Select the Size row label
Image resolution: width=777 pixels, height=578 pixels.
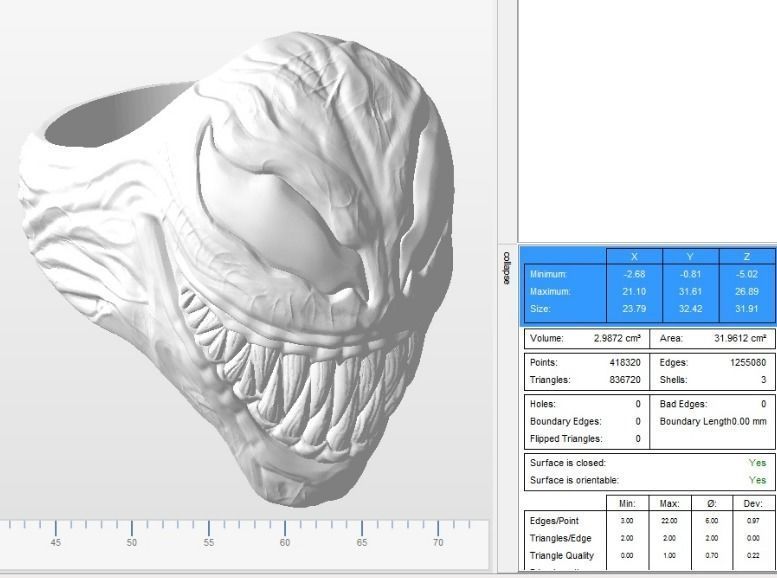click(540, 308)
